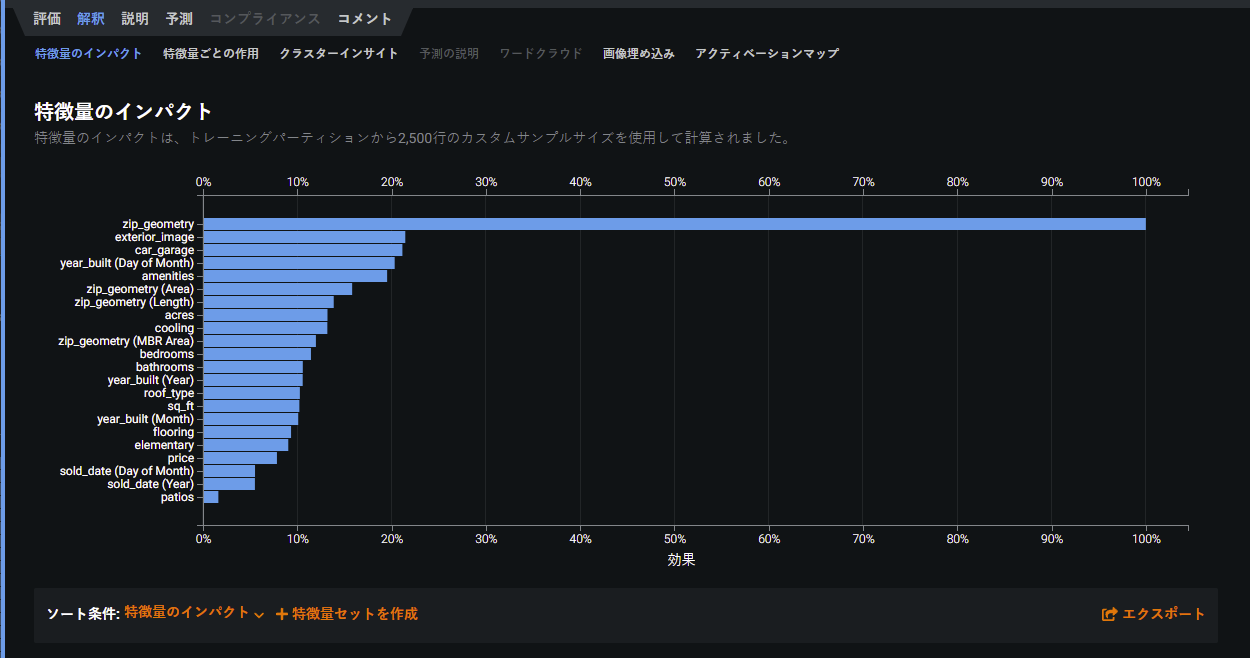This screenshot has width=1250, height=658.
Task: Click the year_built (Year) label
Action: [x=151, y=380]
